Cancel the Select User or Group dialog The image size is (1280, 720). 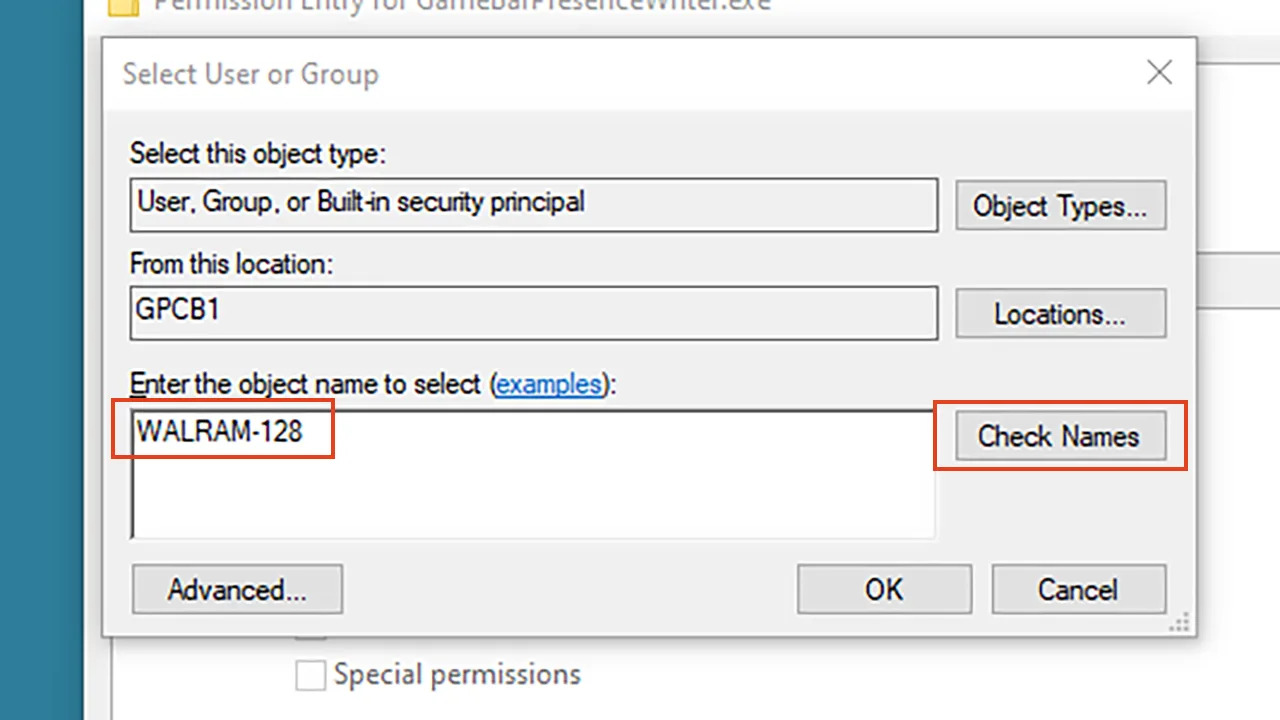(1078, 589)
